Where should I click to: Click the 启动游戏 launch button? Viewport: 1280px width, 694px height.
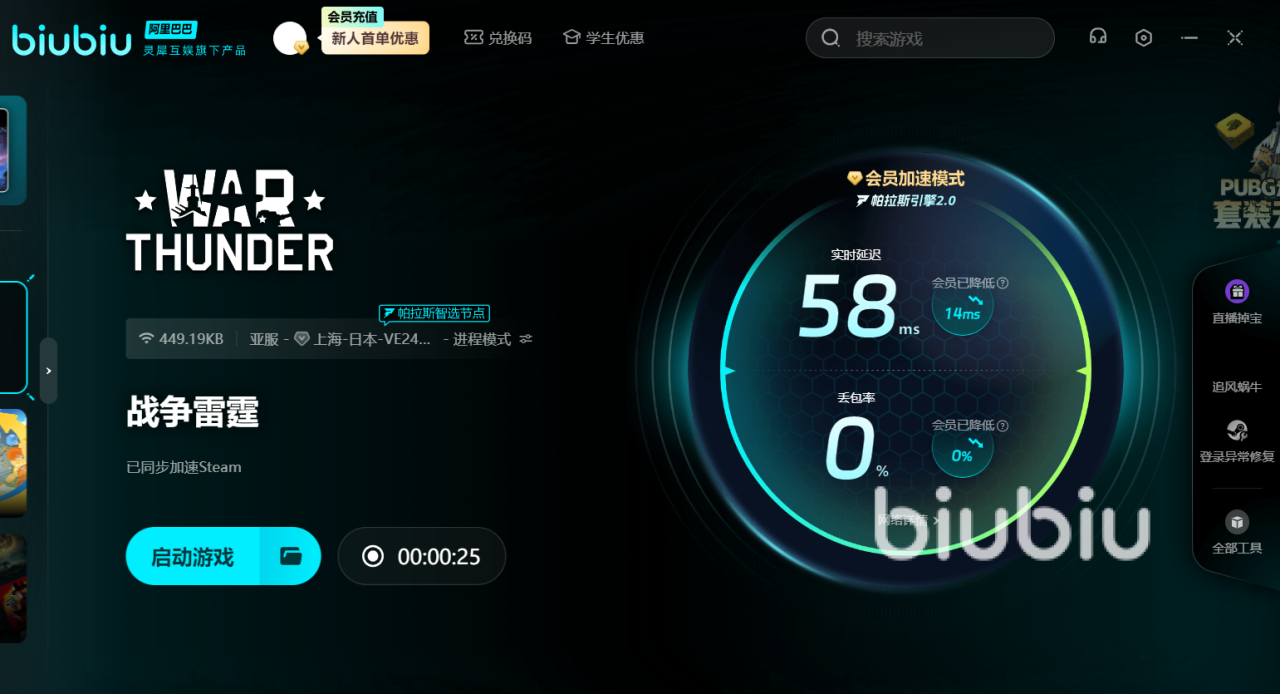coord(193,556)
